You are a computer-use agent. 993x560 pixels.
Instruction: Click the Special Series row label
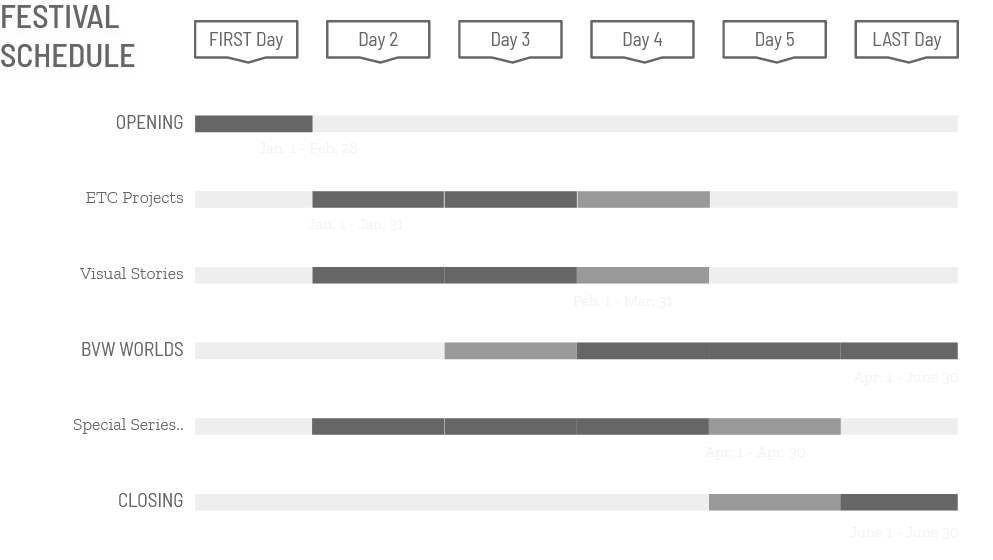click(128, 425)
